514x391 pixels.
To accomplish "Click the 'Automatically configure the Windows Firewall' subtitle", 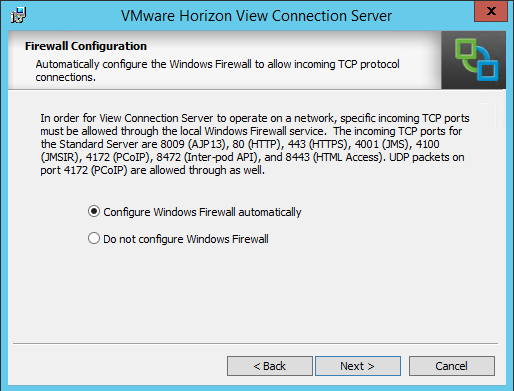I will [144, 64].
